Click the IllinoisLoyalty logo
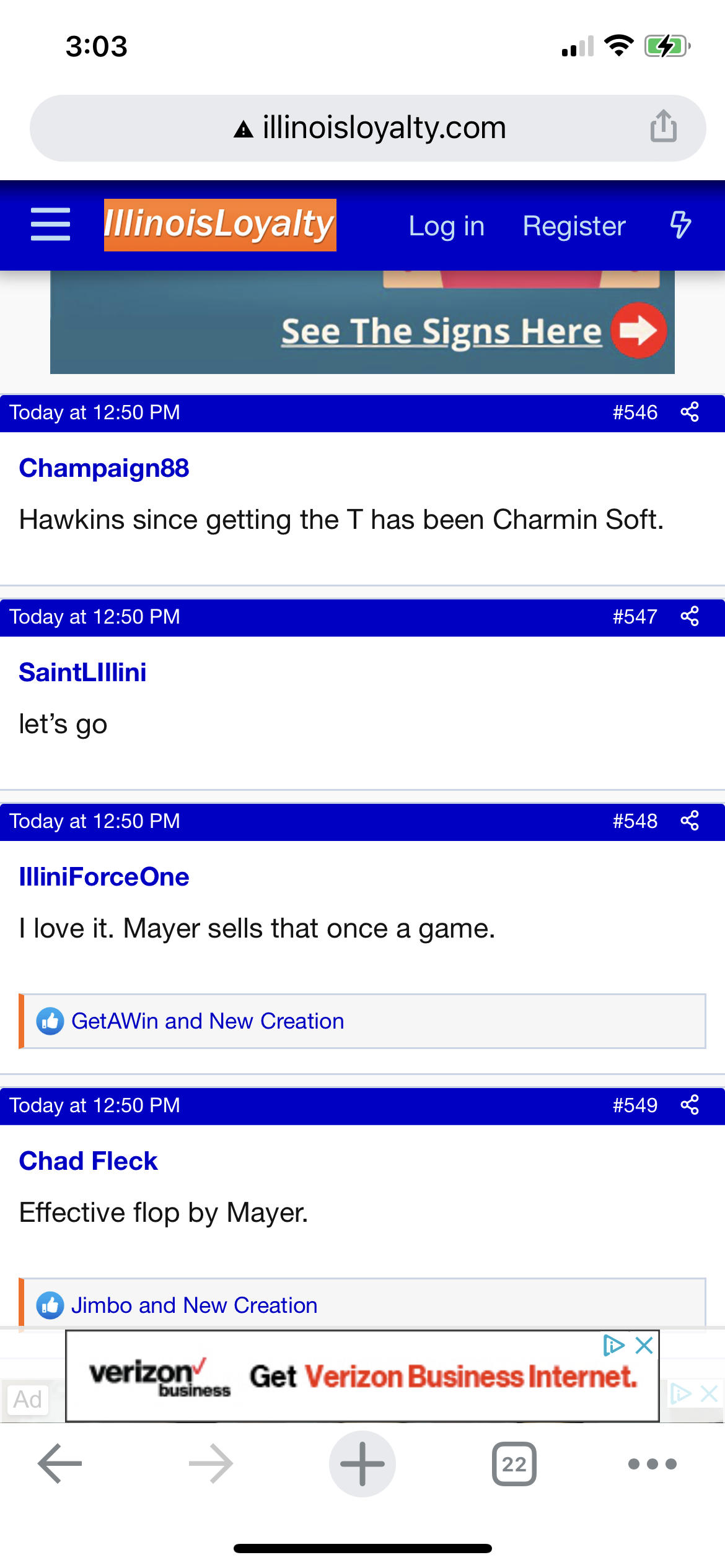Screen dimensions: 725x1568 220,225
